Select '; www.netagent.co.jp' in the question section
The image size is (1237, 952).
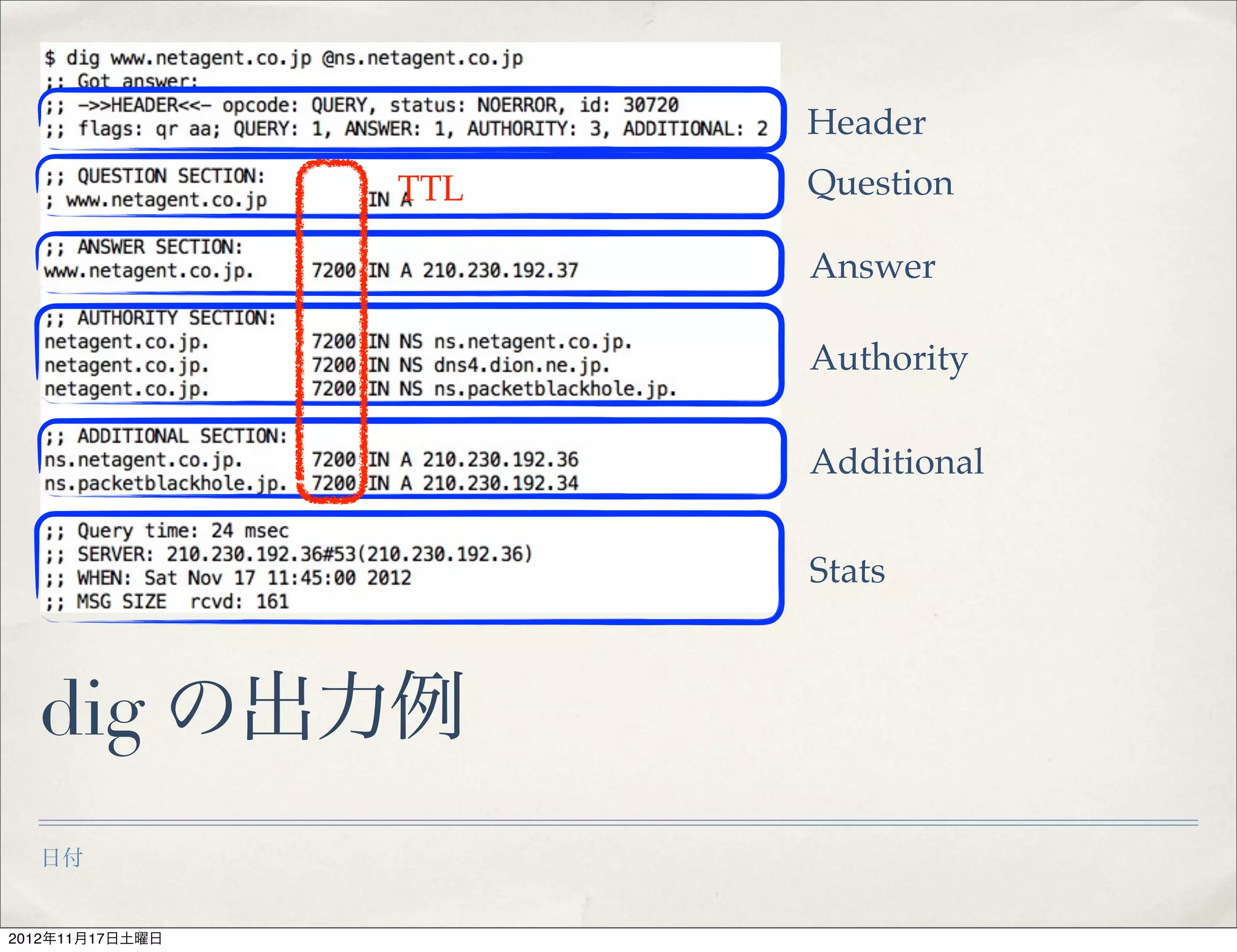156,200
